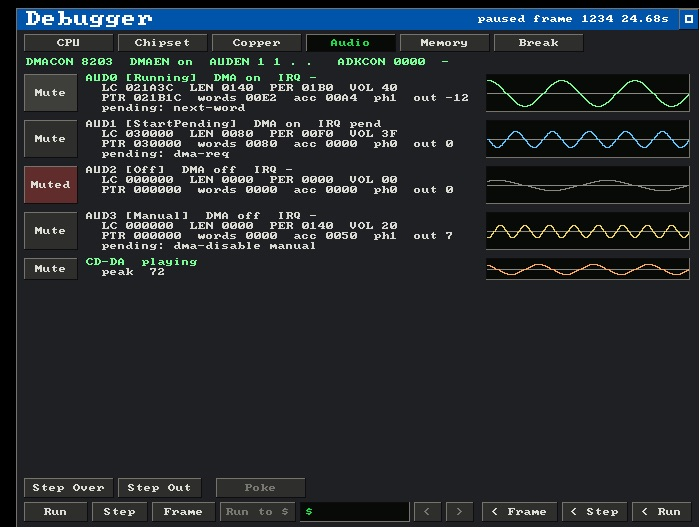Click the disabled Poke button
Viewport: 699px width, 527px height.
click(260, 488)
